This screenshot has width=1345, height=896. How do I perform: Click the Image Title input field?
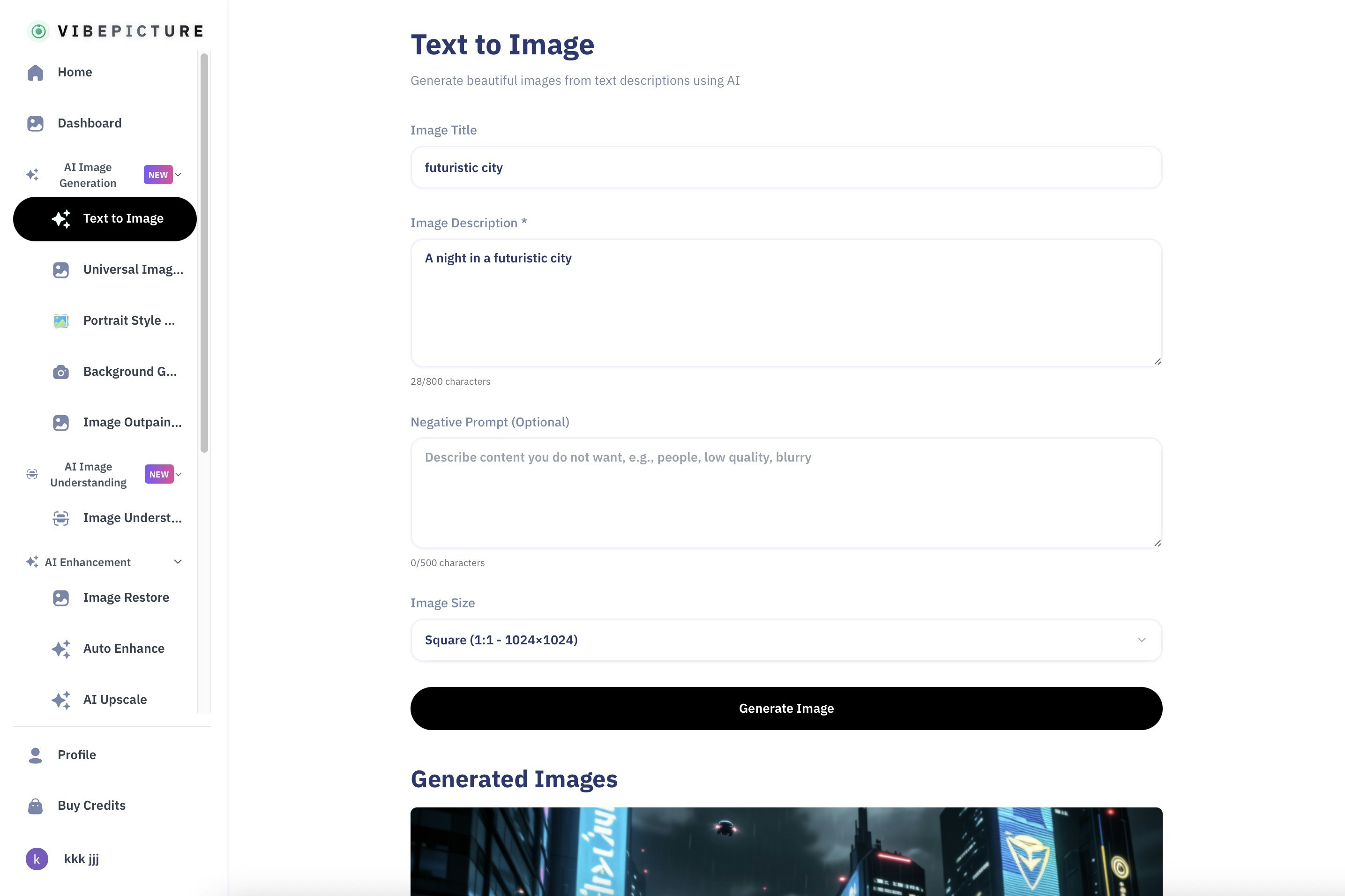[785, 167]
